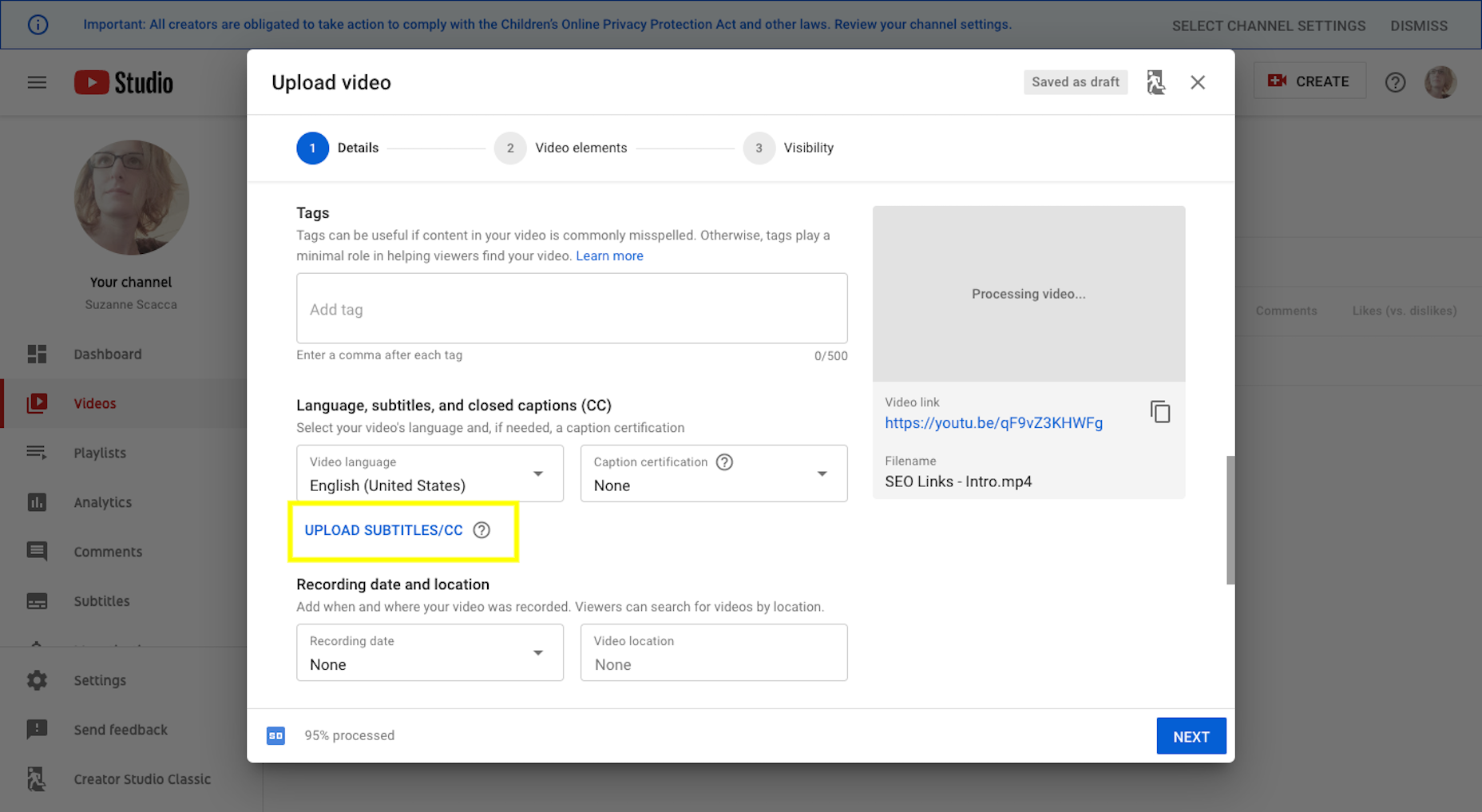Open the Settings gear icon
The width and height of the screenshot is (1482, 812).
coord(37,680)
